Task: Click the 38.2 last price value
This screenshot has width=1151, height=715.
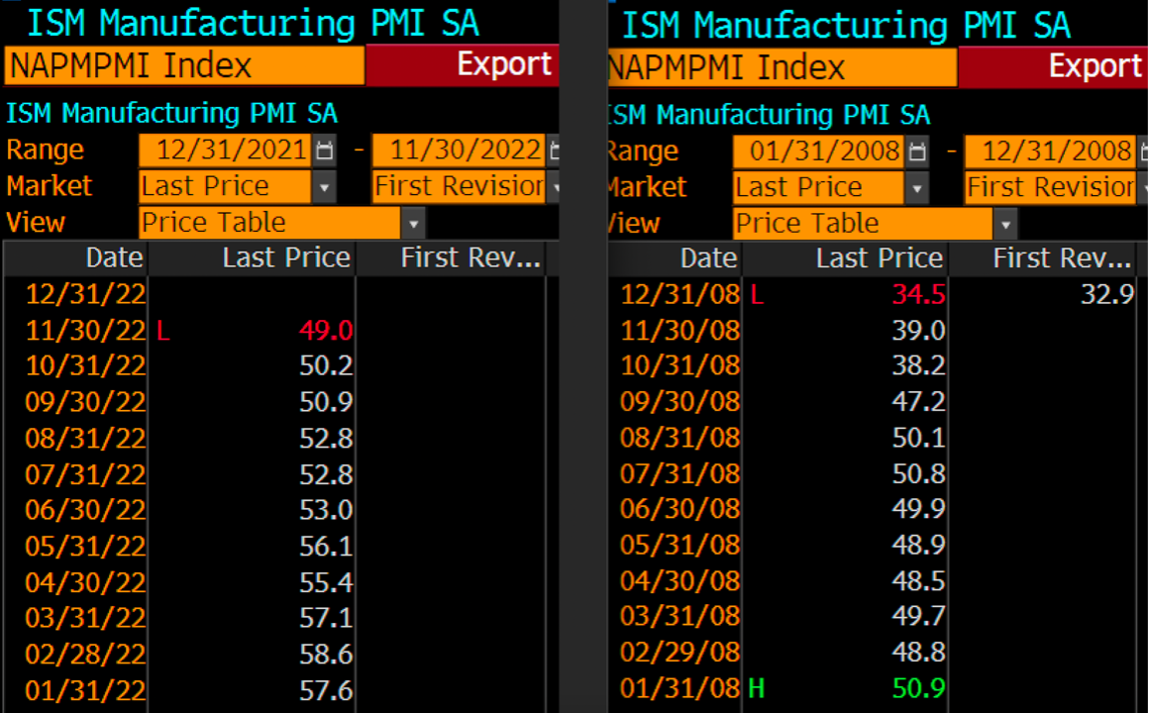Action: [x=918, y=366]
